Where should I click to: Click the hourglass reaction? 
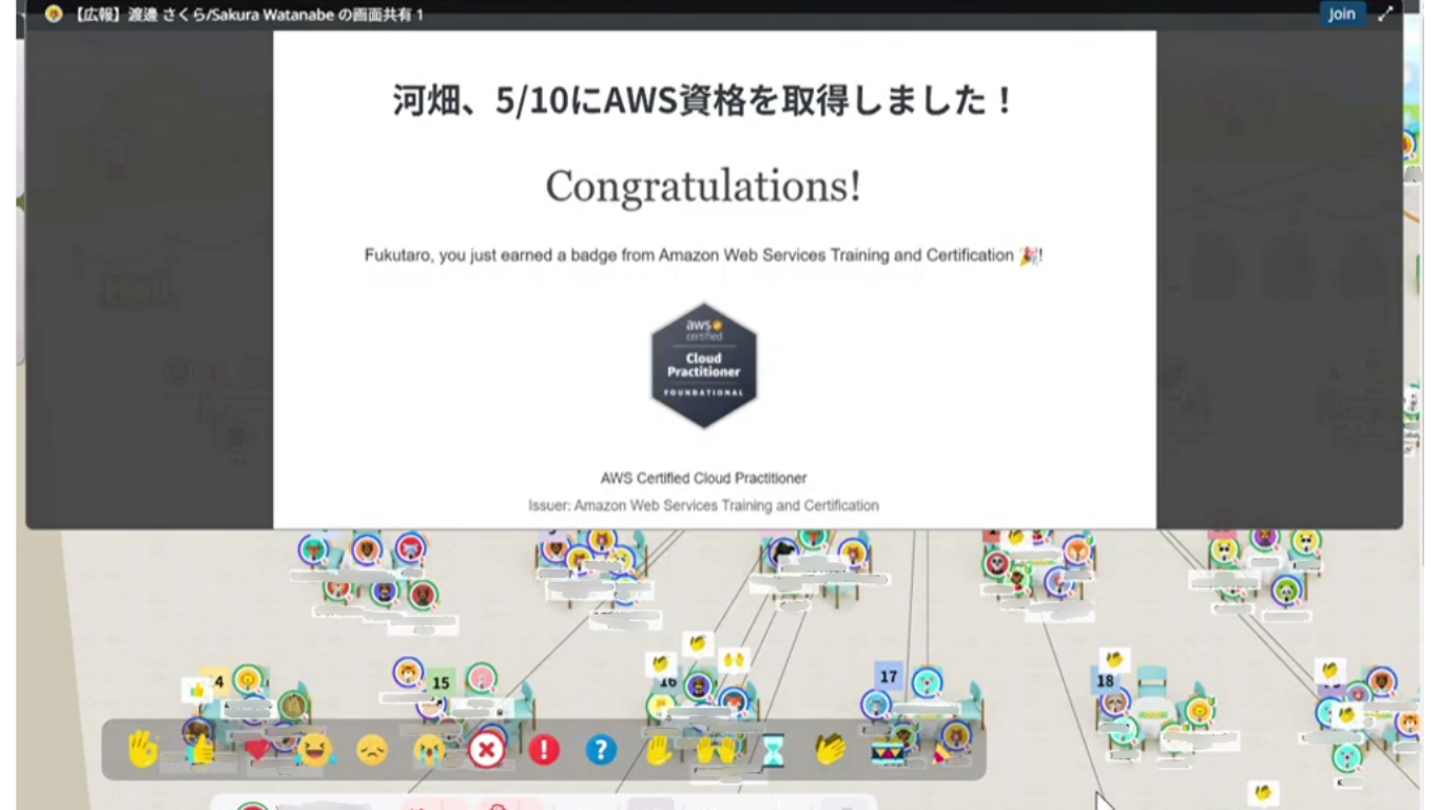tap(773, 750)
